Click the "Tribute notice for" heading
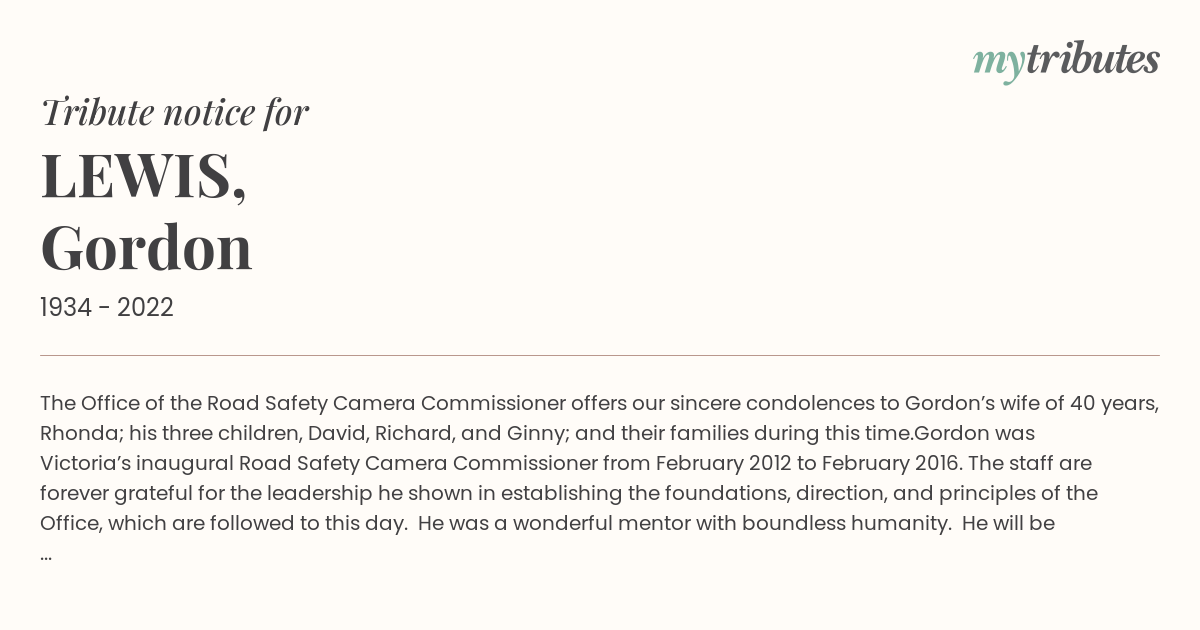1200x630 pixels. tap(174, 112)
